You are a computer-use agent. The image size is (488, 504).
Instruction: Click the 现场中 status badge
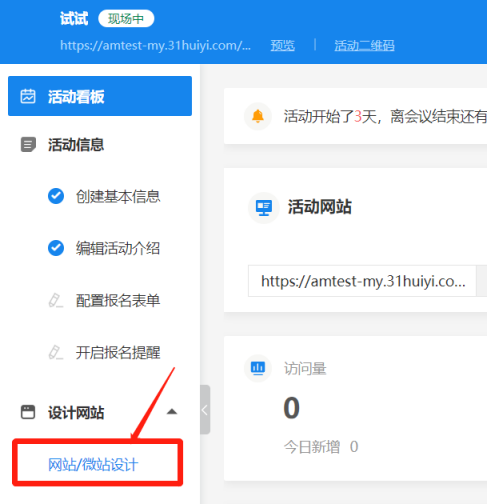pos(126,18)
